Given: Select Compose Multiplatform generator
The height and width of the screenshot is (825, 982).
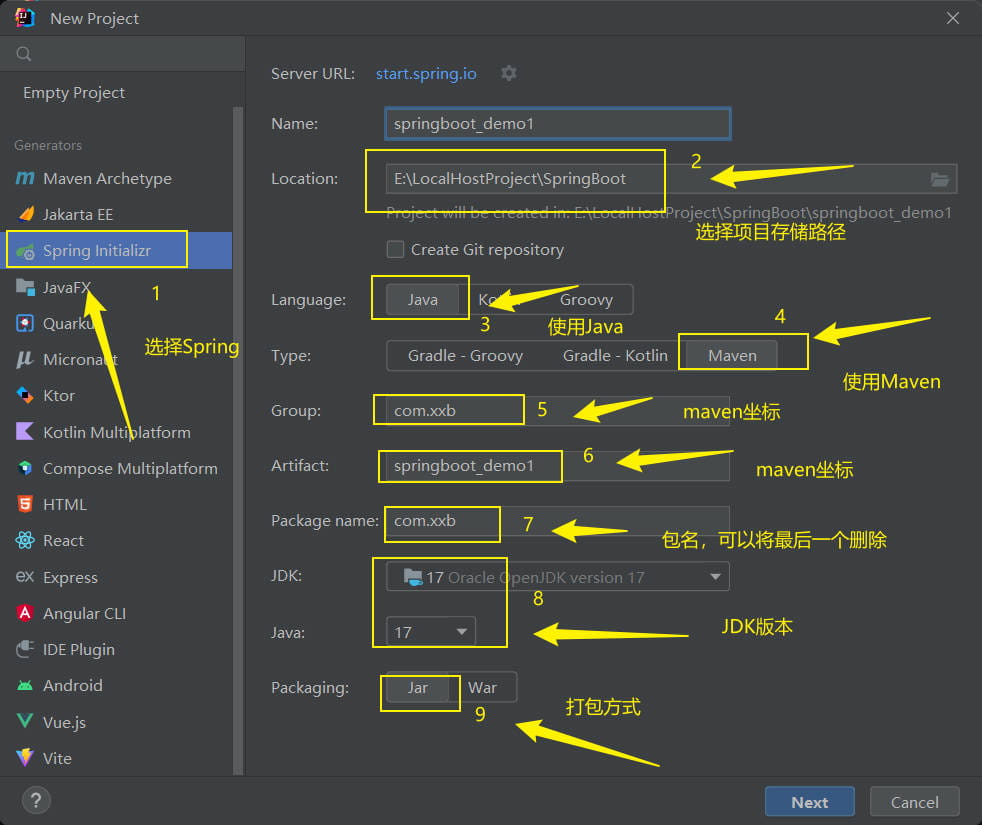Looking at the screenshot, I should (130, 469).
